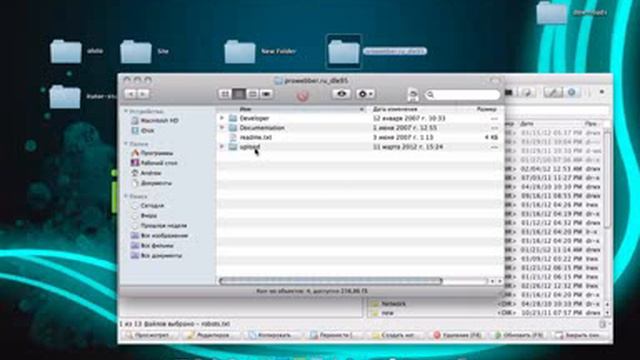Collapse the Места sidebar section
640x360 pixels.
click(x=126, y=144)
